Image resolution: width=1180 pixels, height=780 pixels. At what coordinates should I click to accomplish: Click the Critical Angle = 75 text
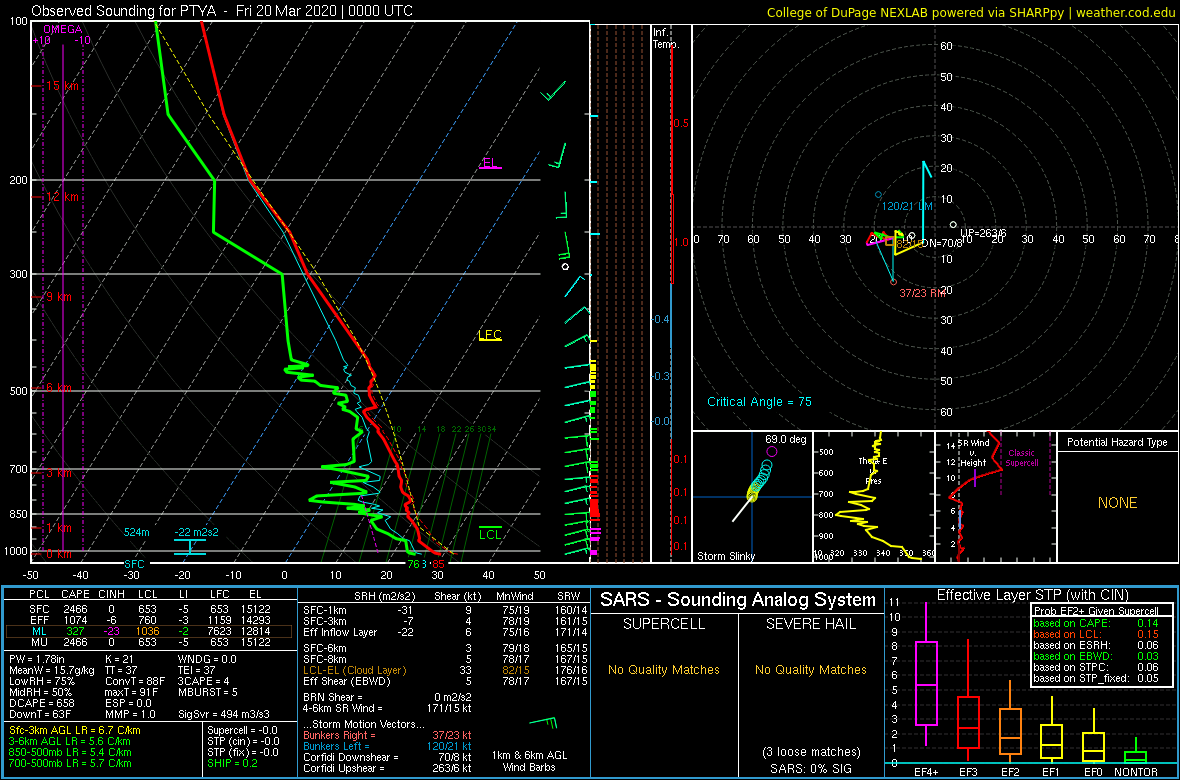pyautogui.click(x=759, y=402)
